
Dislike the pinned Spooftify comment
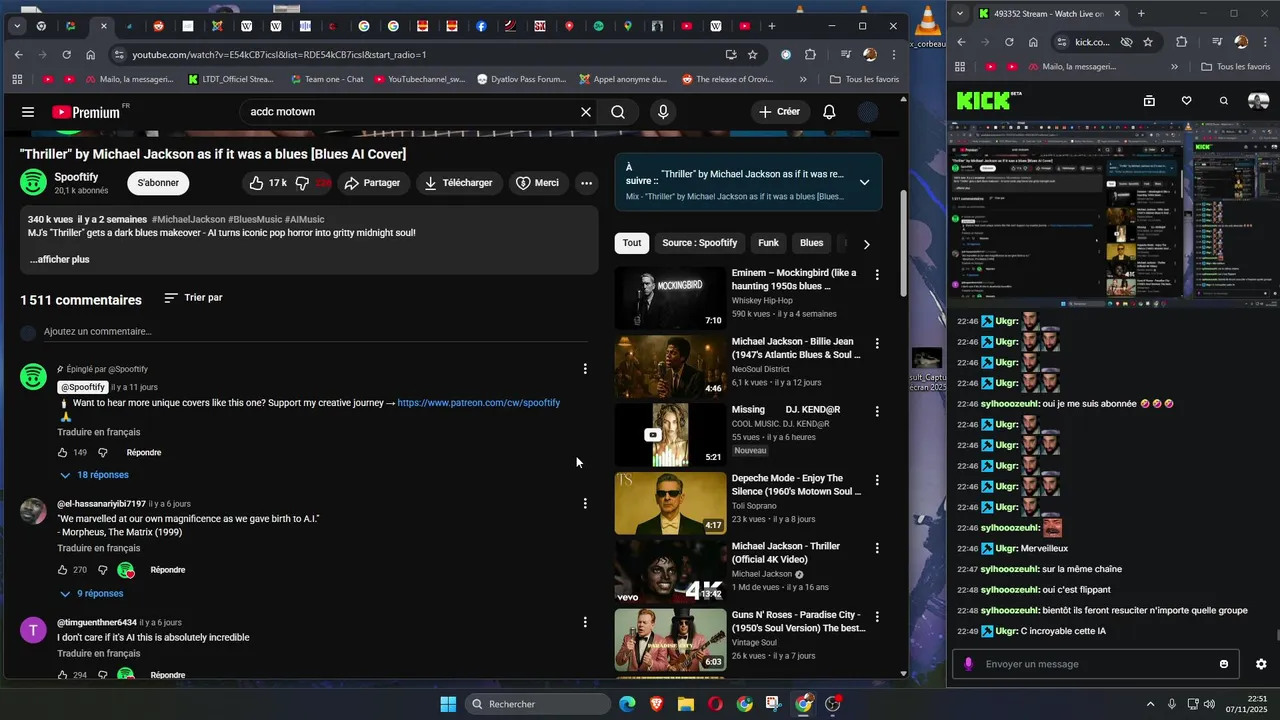pos(102,453)
